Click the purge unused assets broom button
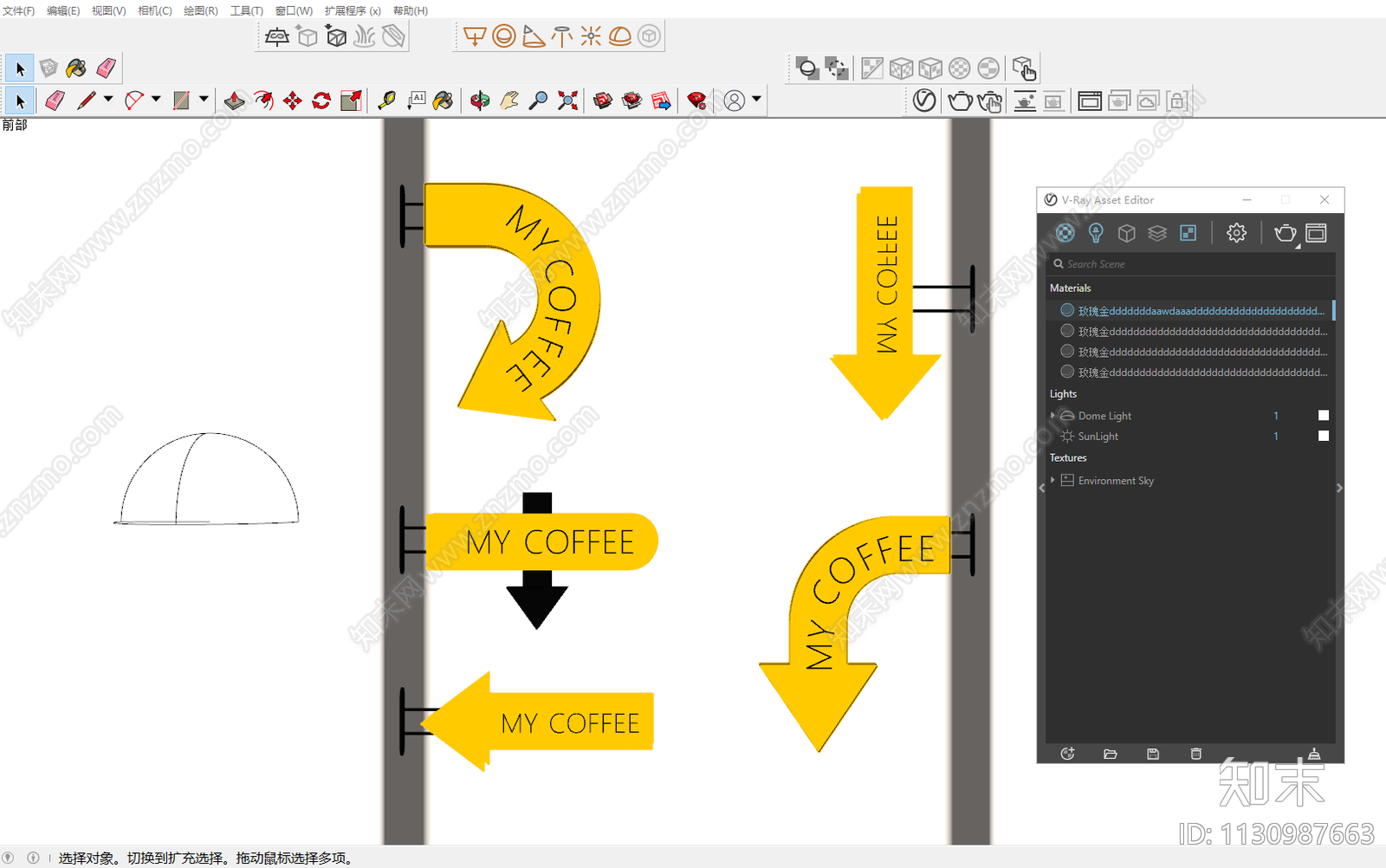This screenshot has width=1386, height=868. (x=1314, y=754)
